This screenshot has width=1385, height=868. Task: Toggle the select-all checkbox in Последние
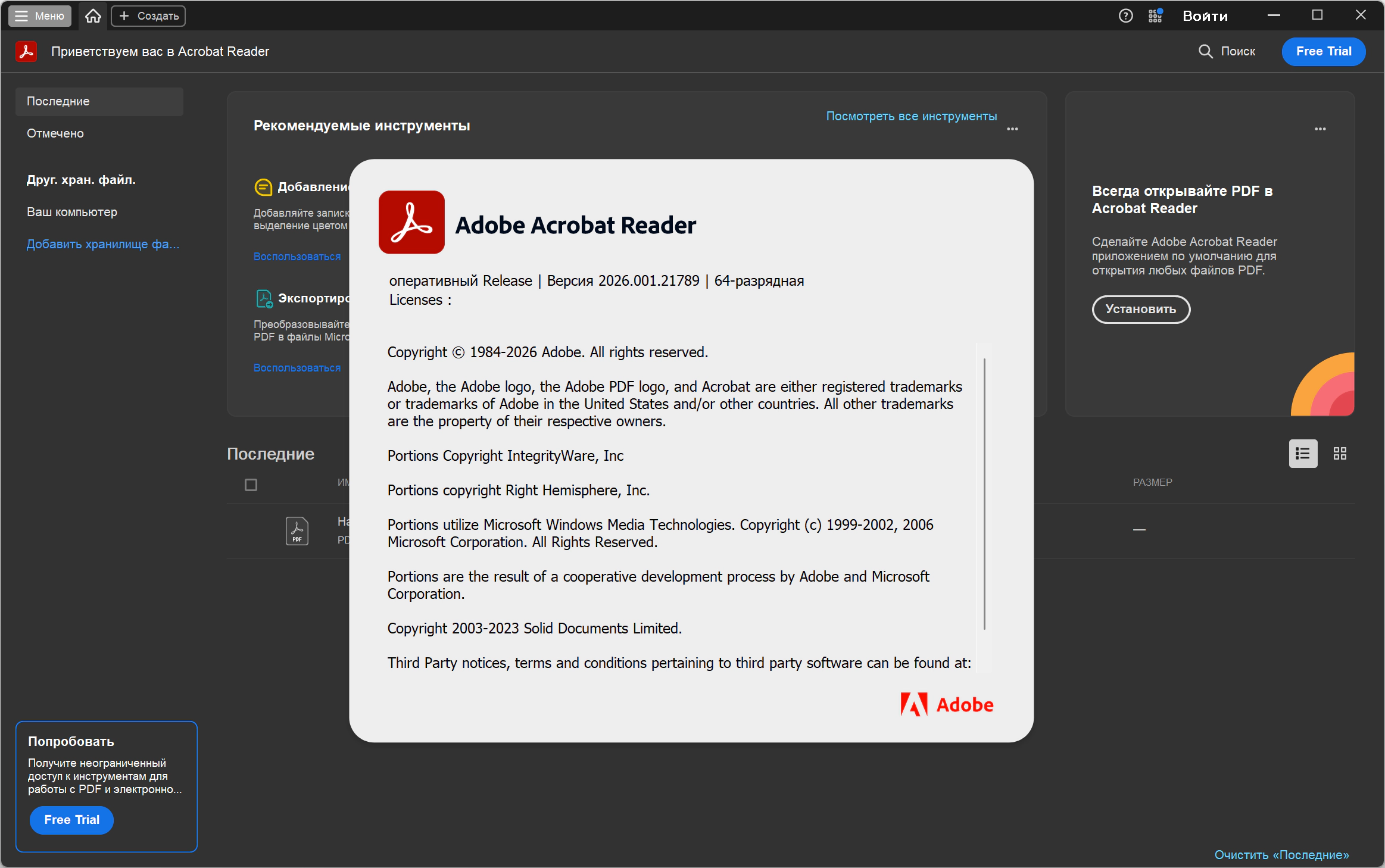(x=251, y=485)
